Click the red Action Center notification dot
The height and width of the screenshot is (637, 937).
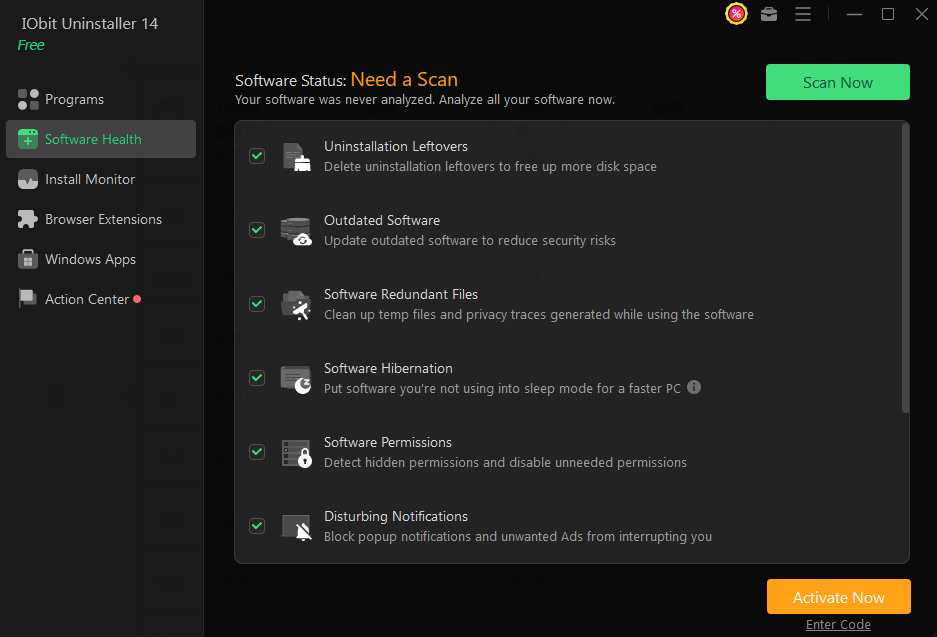tap(137, 299)
